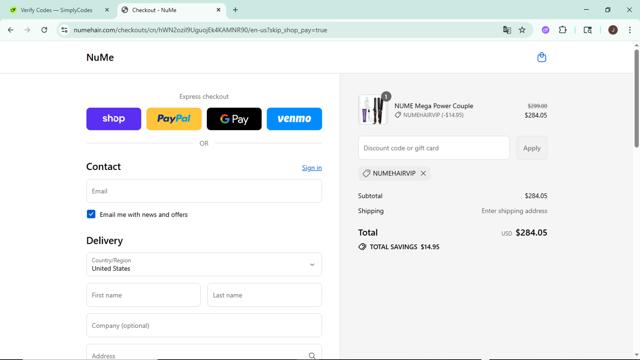Screen dimensions: 640x360
Task: Click the Express checkout heading
Action: (x=204, y=96)
